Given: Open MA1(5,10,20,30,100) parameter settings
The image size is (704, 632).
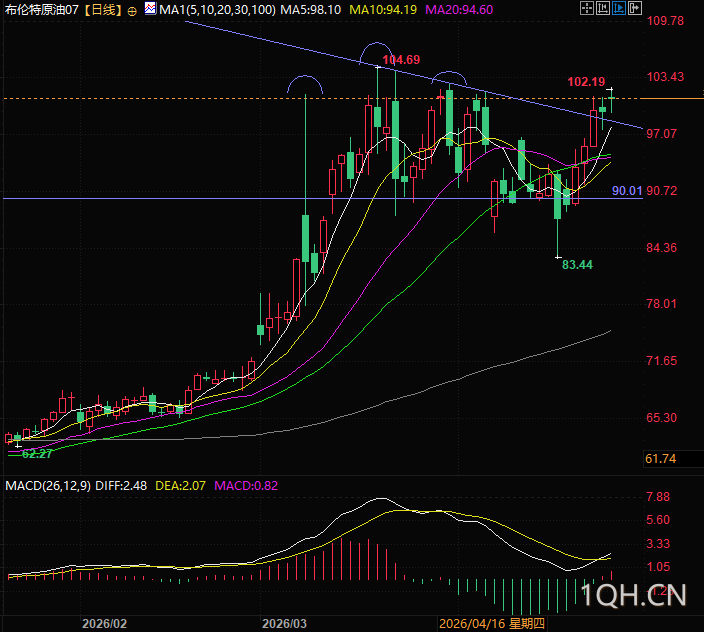Looking at the screenshot, I should pyautogui.click(x=217, y=10).
